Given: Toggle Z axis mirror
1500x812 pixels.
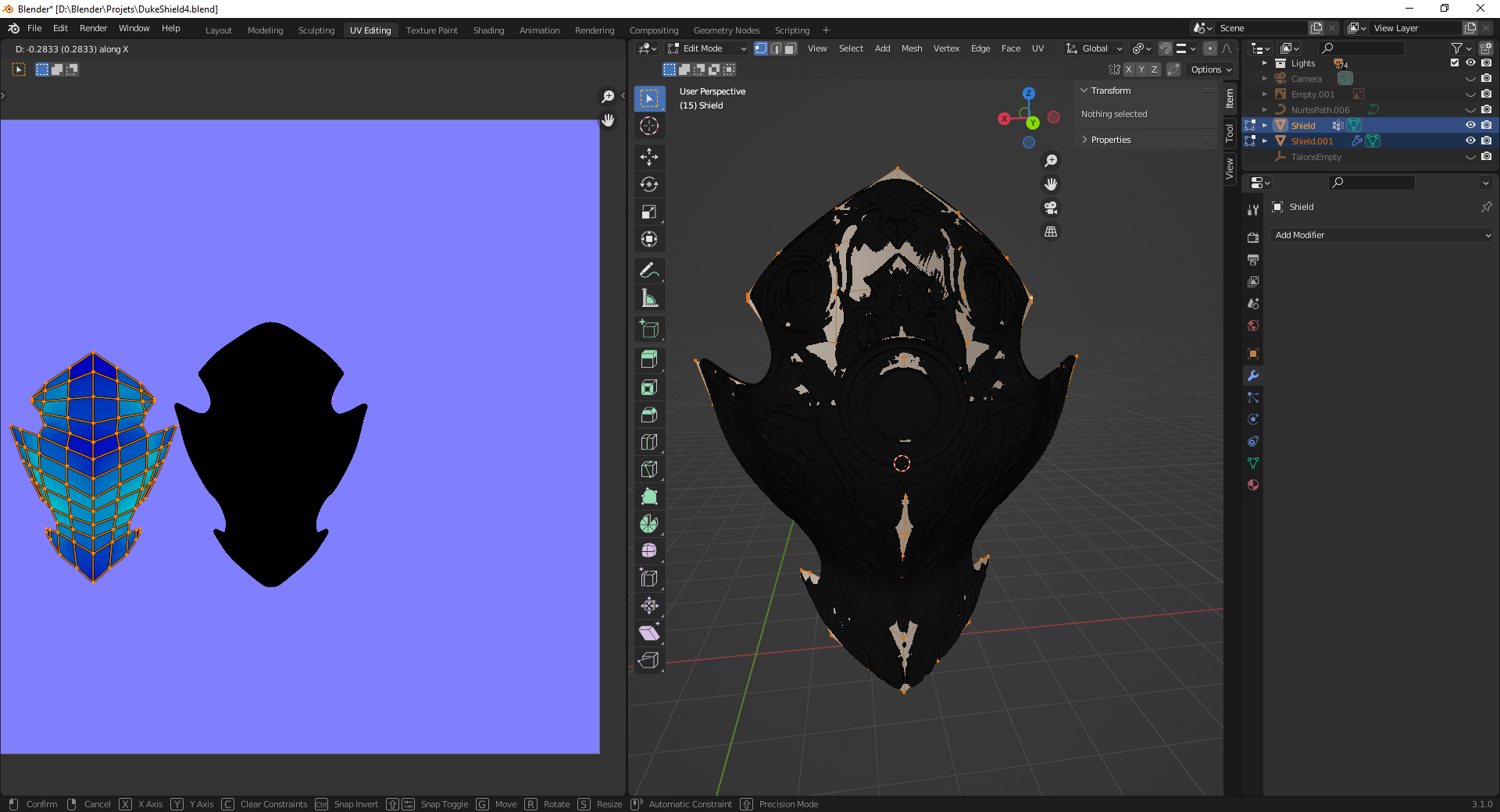Looking at the screenshot, I should pos(1155,69).
